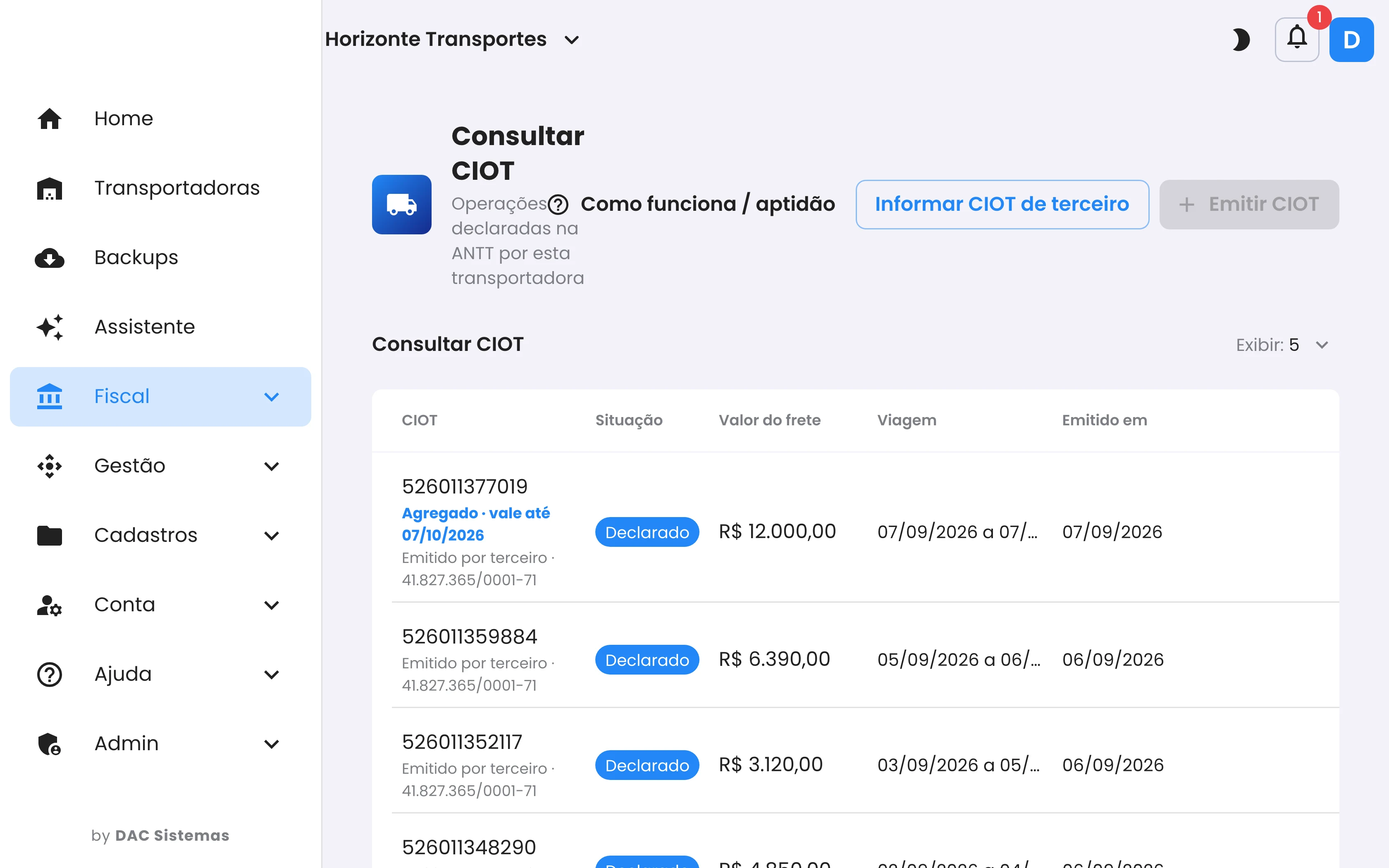Viewport: 1389px width, 868px height.
Task: Click Declarado badge for CIOT 526011359884
Action: point(647,660)
